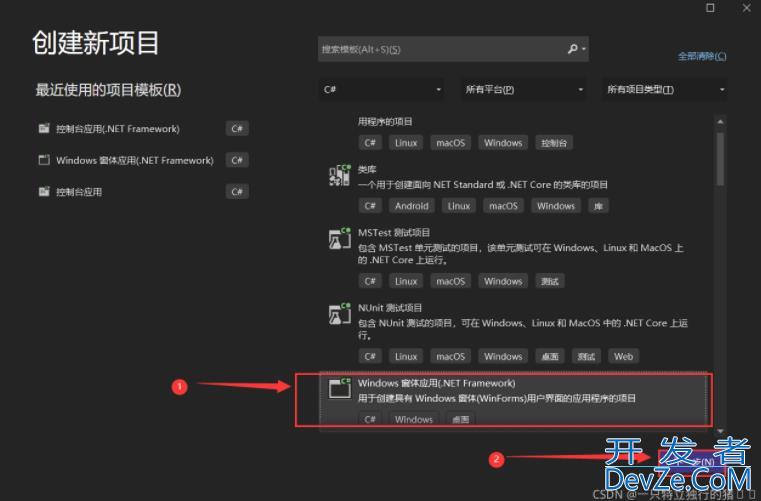
Task: Click template list scrollbar down arrow
Action: 720,431
